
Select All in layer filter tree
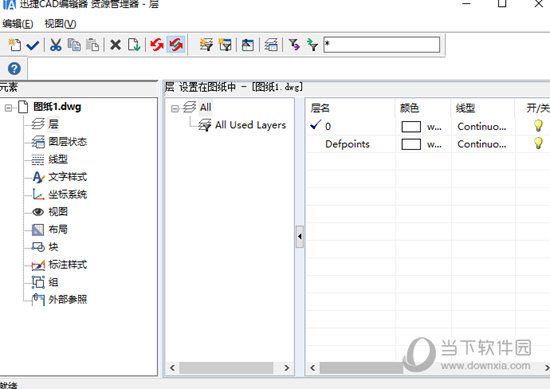(x=206, y=107)
